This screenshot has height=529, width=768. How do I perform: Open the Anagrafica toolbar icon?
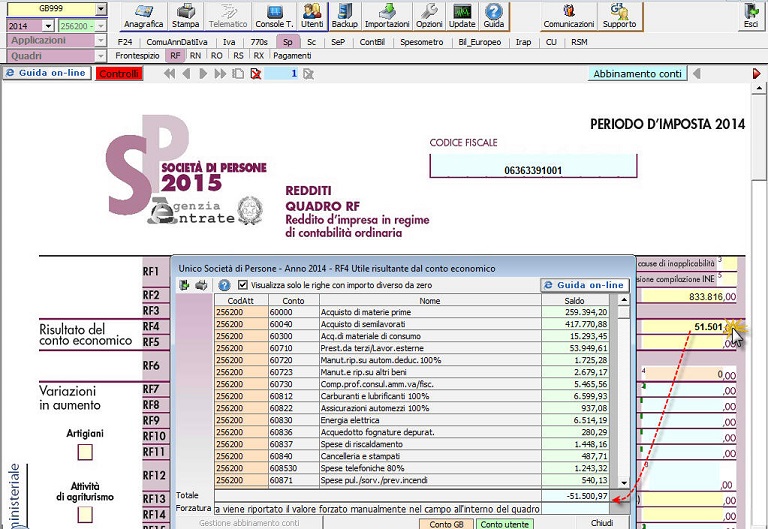coord(143,16)
